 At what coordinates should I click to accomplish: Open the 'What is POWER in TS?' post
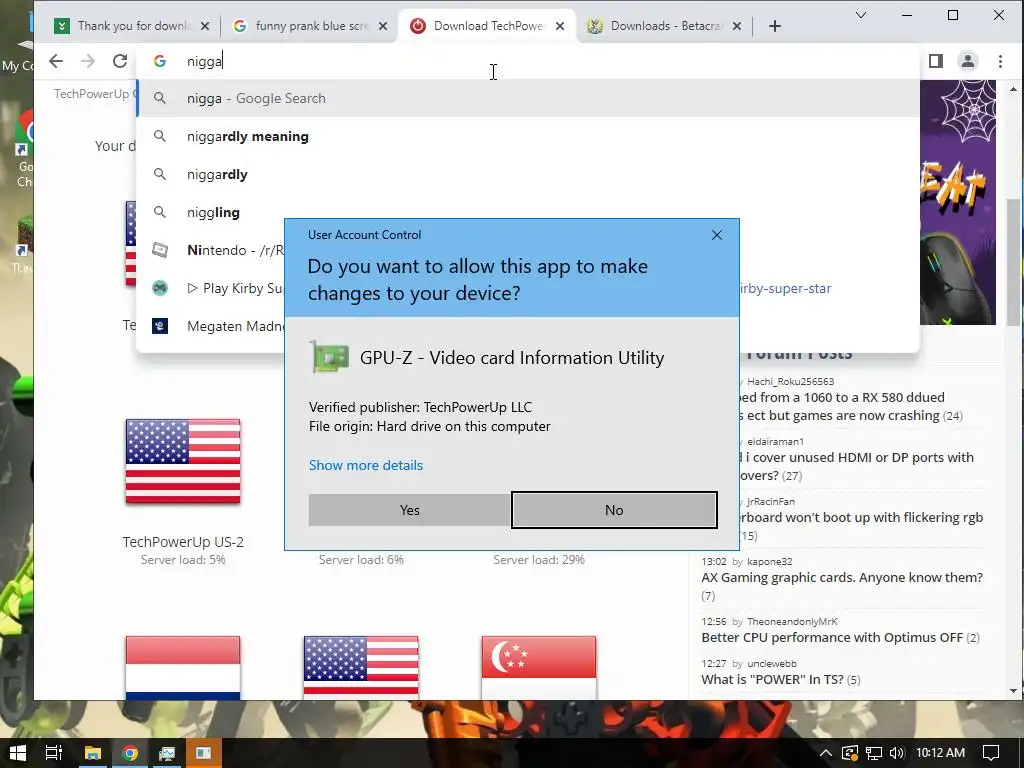click(x=773, y=679)
